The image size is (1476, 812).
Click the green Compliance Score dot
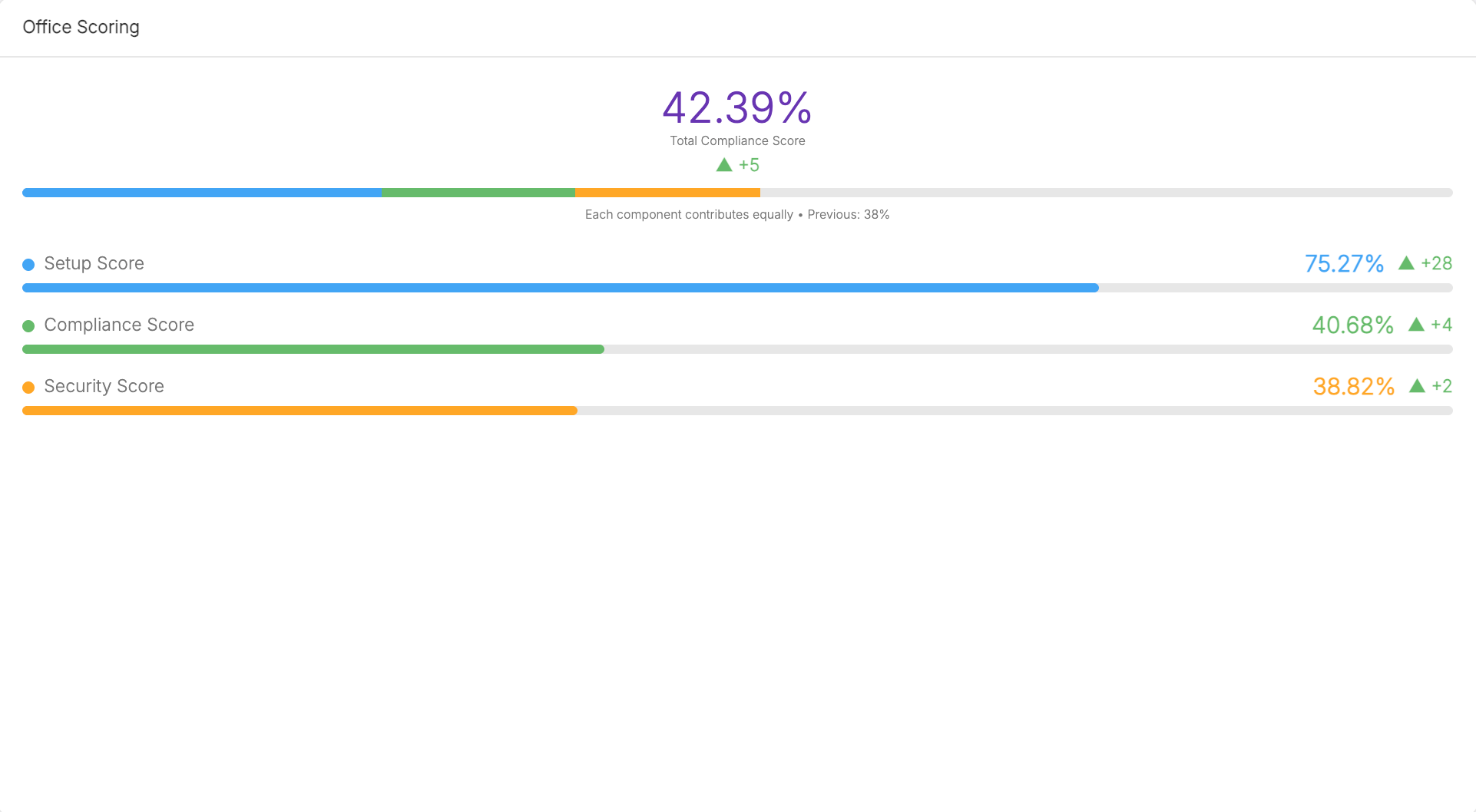click(28, 326)
